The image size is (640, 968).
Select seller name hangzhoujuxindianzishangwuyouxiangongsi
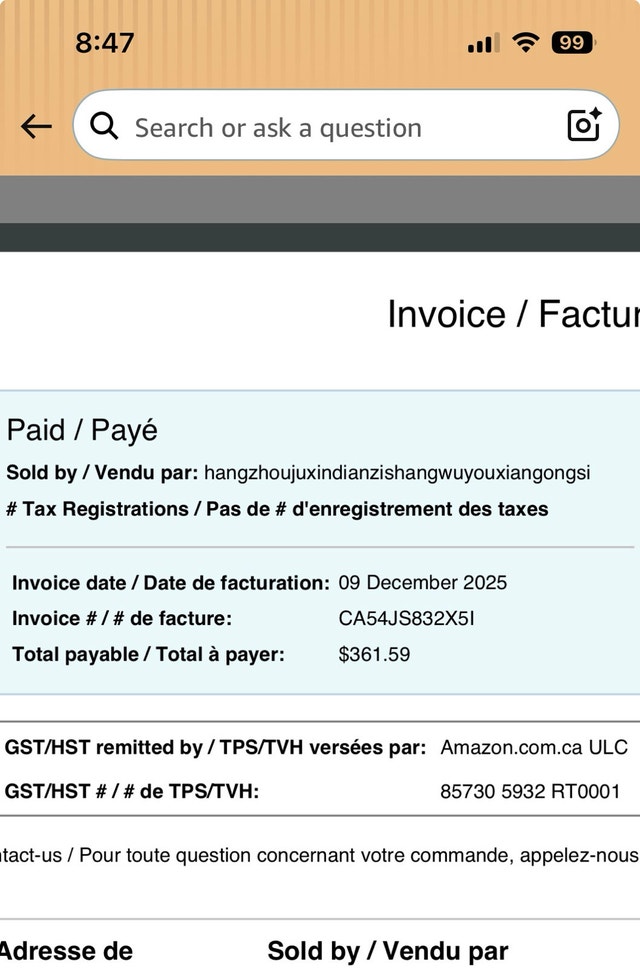[397, 473]
